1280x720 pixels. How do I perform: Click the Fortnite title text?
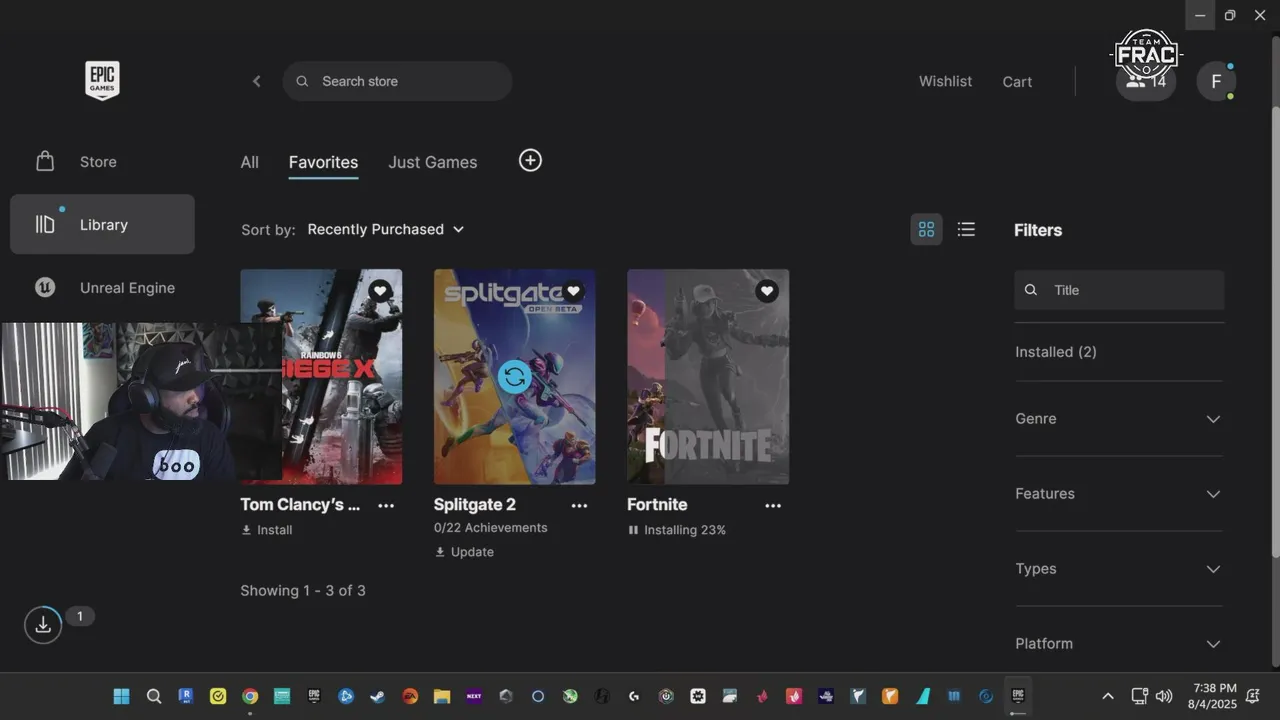click(x=657, y=505)
